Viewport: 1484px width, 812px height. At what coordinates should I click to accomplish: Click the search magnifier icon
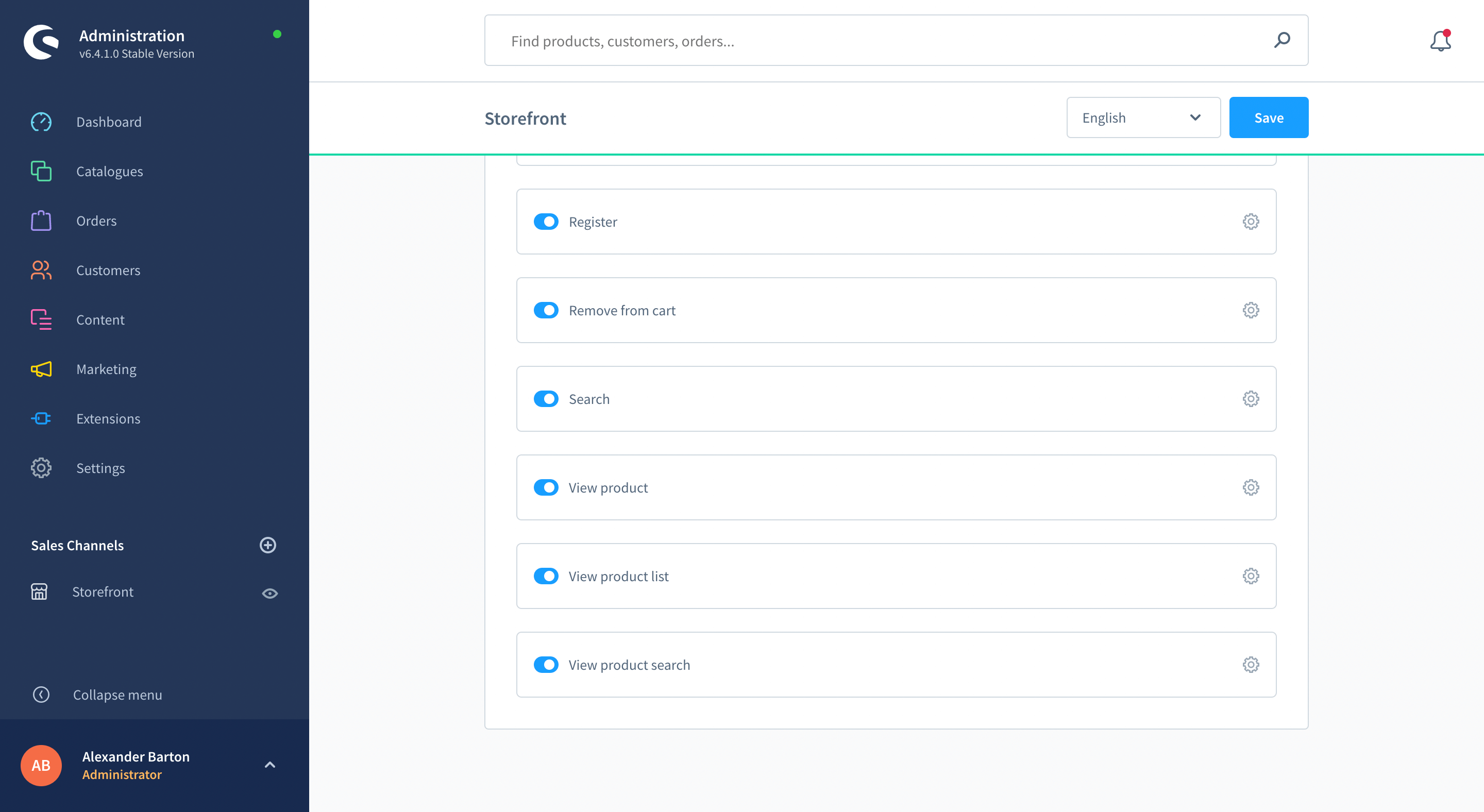coord(1282,40)
